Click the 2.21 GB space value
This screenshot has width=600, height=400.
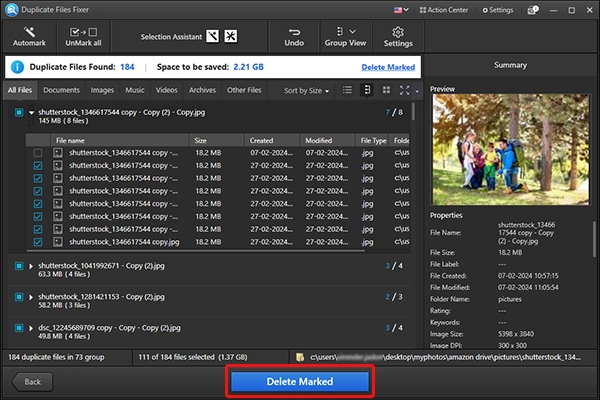click(248, 67)
